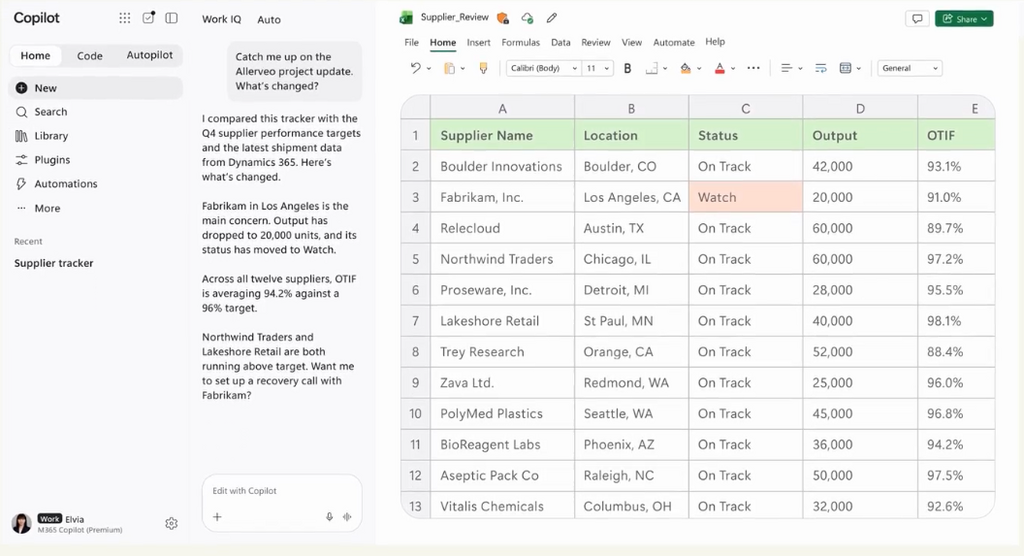The width and height of the screenshot is (1024, 556).
Task: Click the plus attach icon in Copilot input
Action: 217,517
